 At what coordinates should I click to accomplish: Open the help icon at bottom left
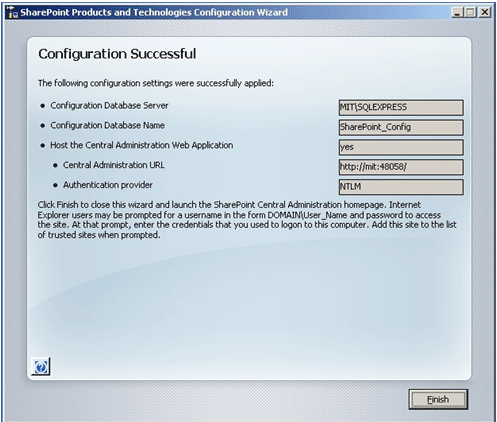pos(41,367)
